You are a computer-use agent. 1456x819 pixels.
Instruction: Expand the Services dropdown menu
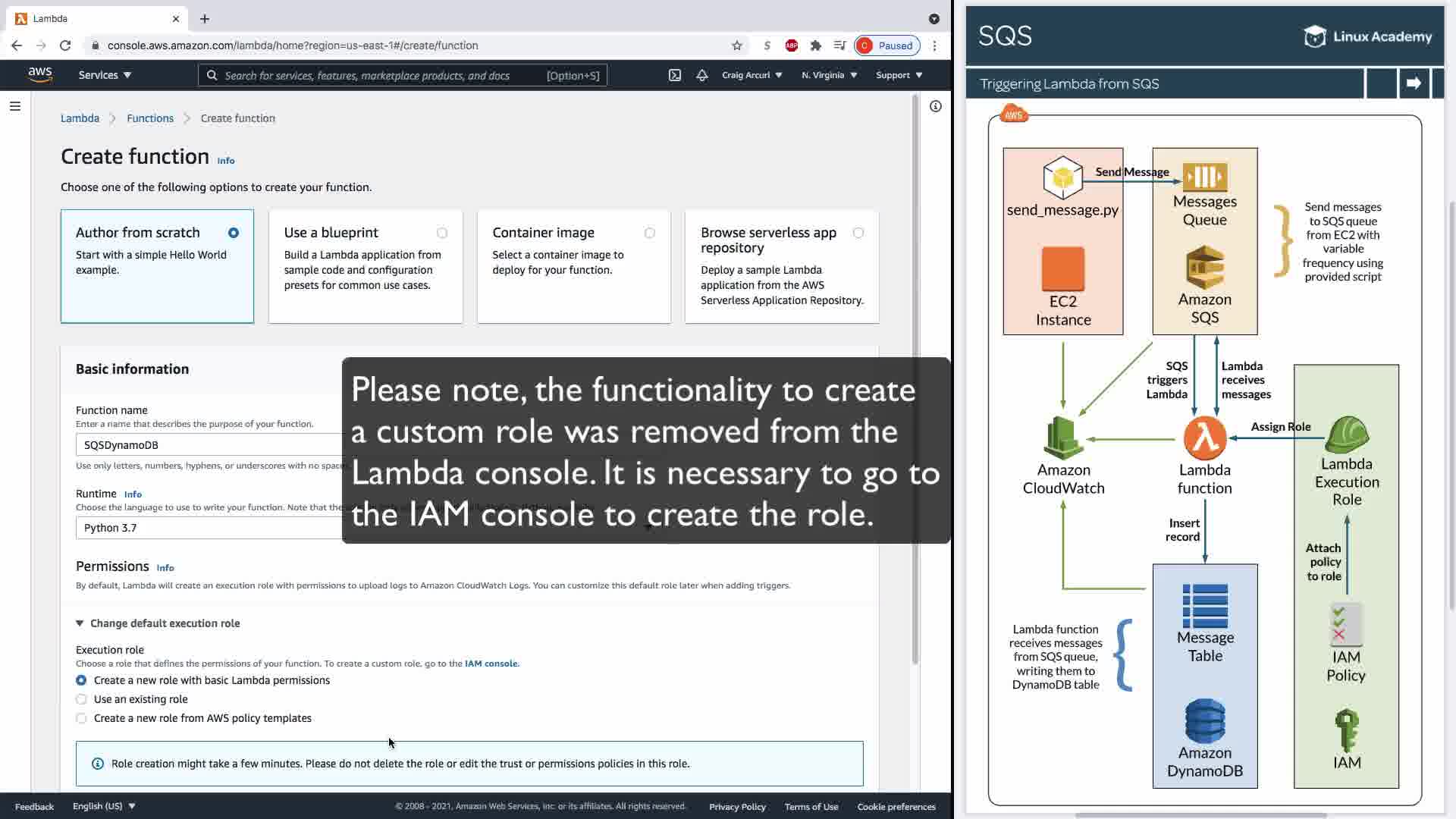pos(105,75)
